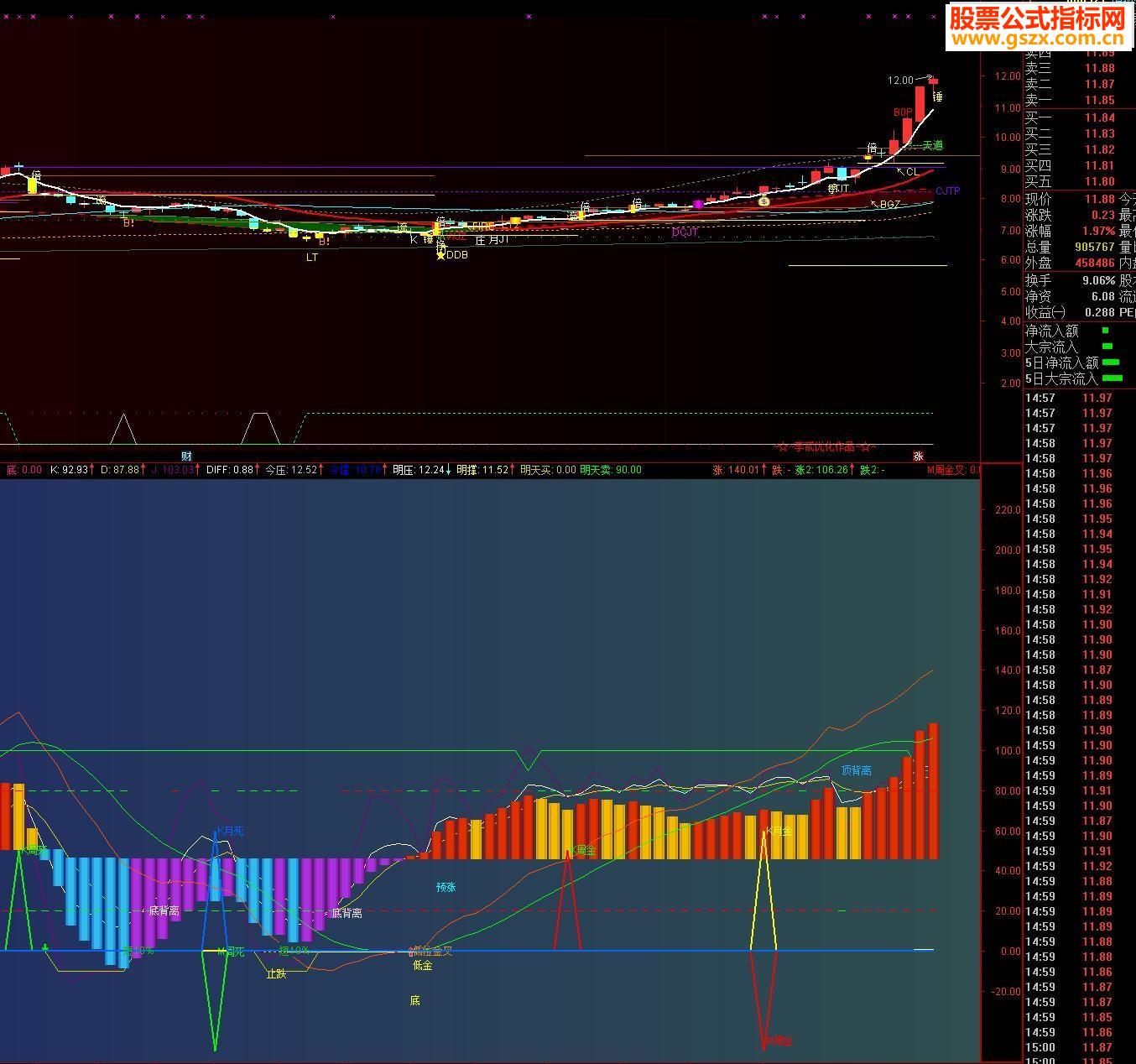Click the yellow K月金 signal spike label
Screen dimensions: 1136x1064
point(779,831)
